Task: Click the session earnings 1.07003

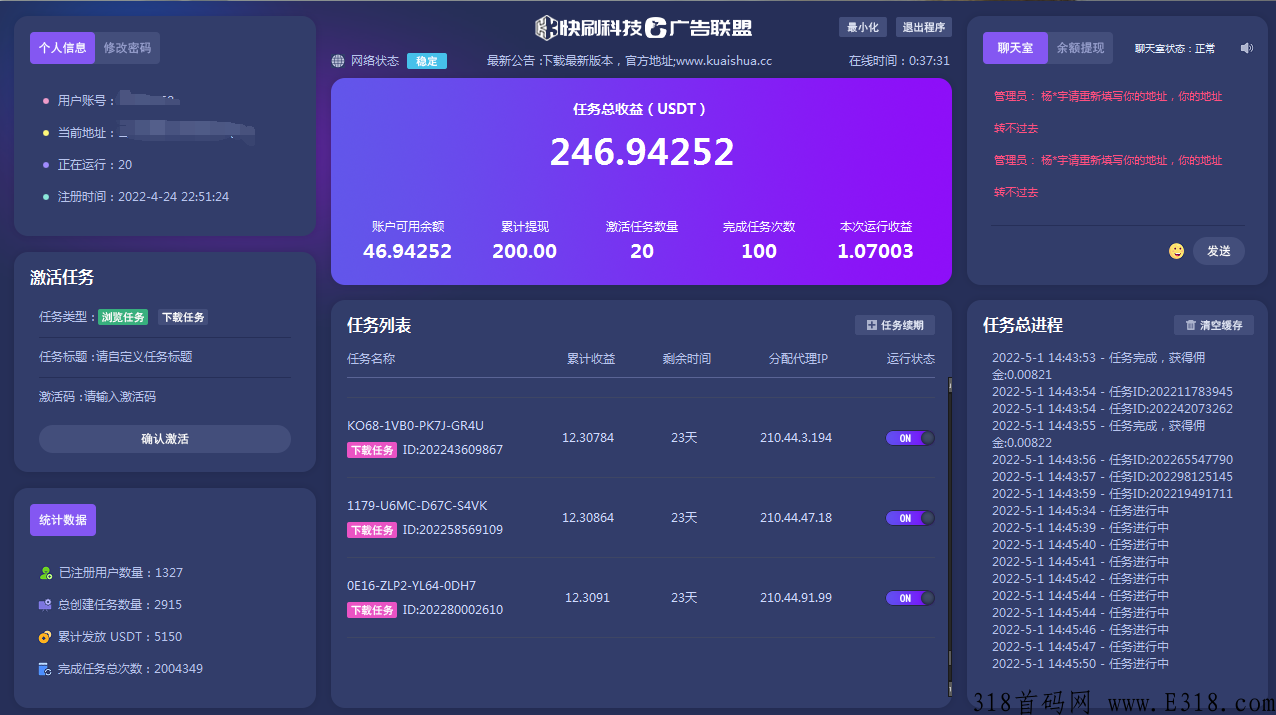Action: tap(875, 251)
